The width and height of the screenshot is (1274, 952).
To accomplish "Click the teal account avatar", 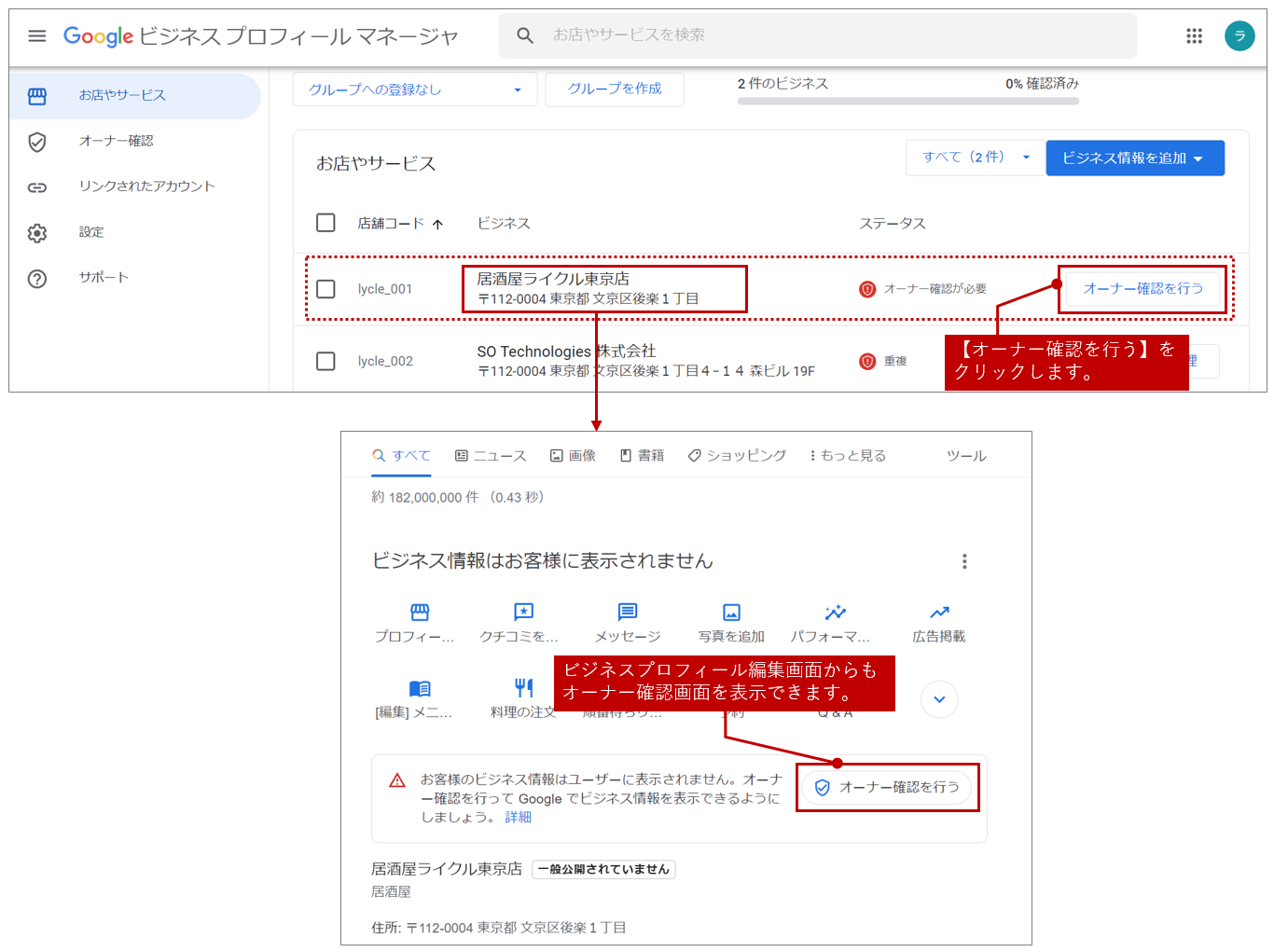I will (1239, 36).
